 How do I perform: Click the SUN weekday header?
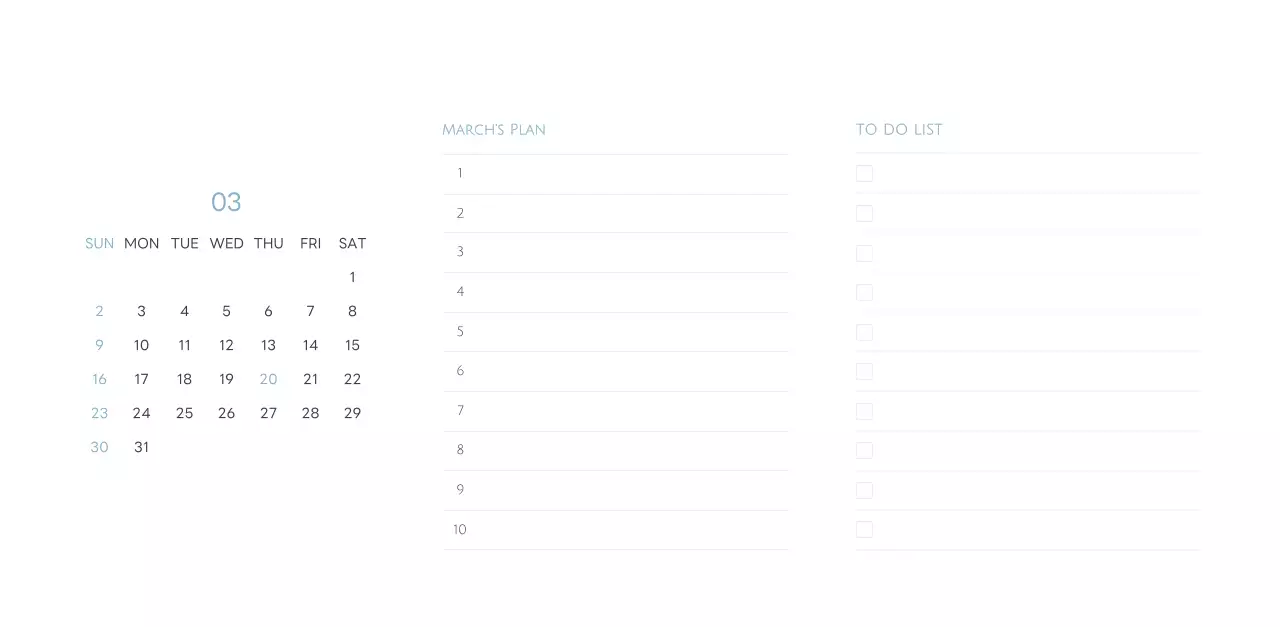(x=99, y=243)
